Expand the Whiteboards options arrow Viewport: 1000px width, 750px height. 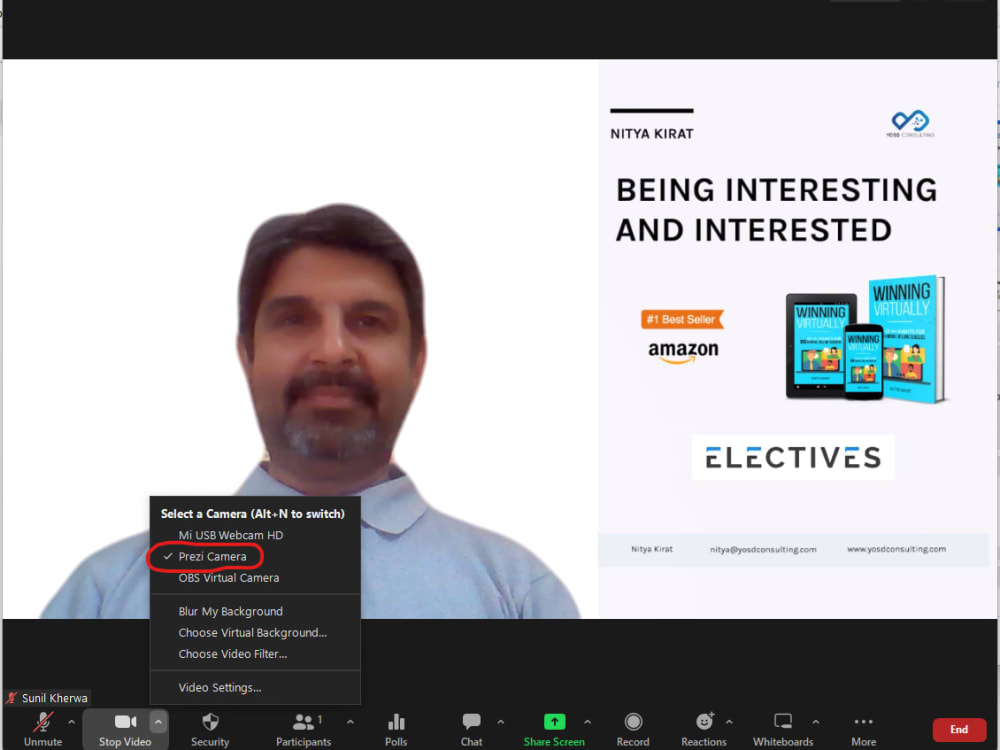pos(816,722)
